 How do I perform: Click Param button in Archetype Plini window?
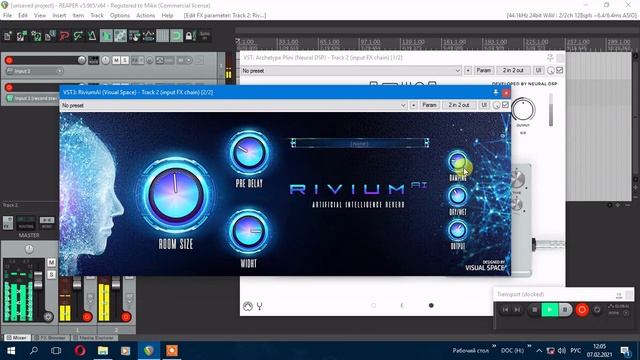pyautogui.click(x=484, y=71)
